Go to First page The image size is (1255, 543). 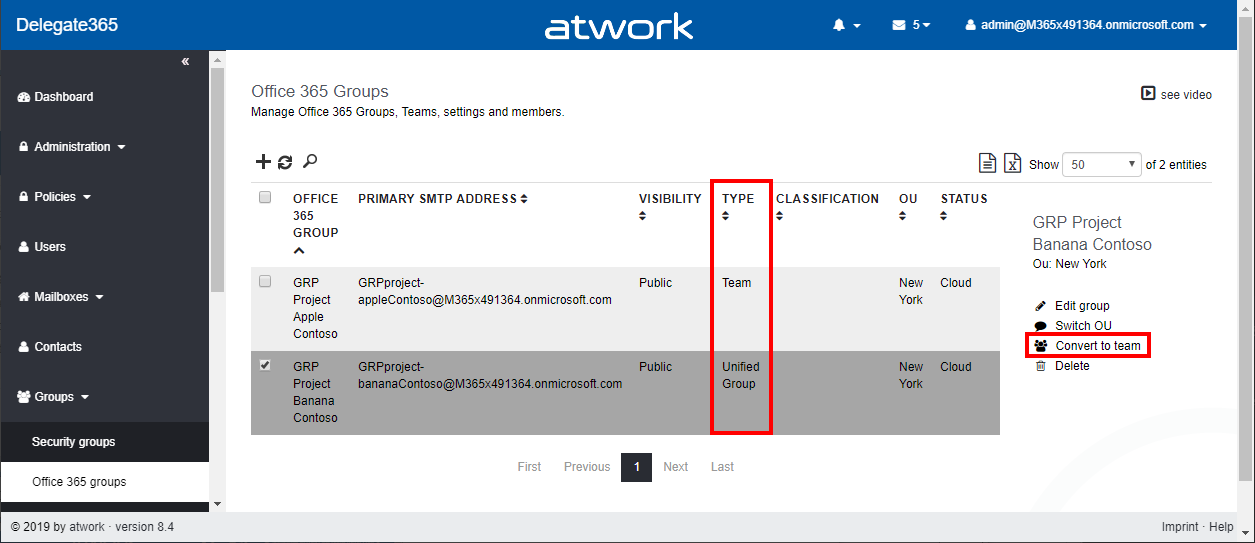(x=529, y=467)
